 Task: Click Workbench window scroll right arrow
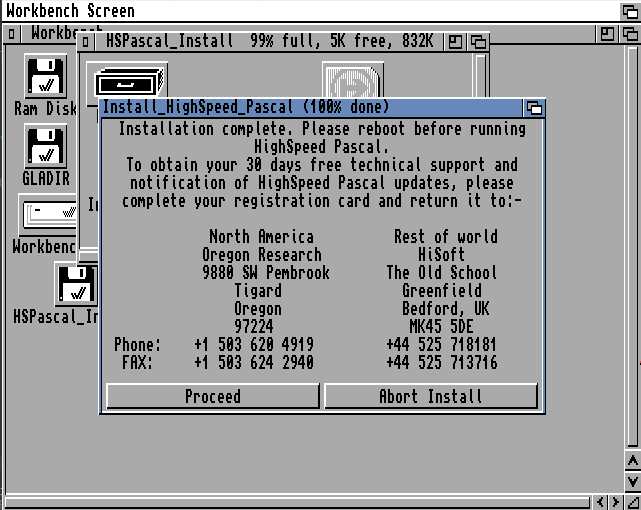tap(615, 502)
